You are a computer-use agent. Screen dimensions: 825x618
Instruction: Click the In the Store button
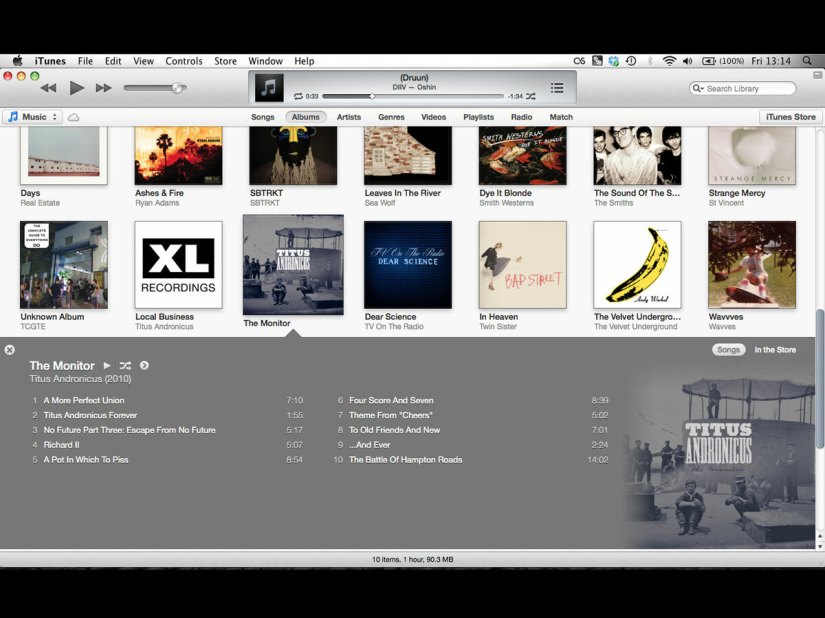(775, 350)
